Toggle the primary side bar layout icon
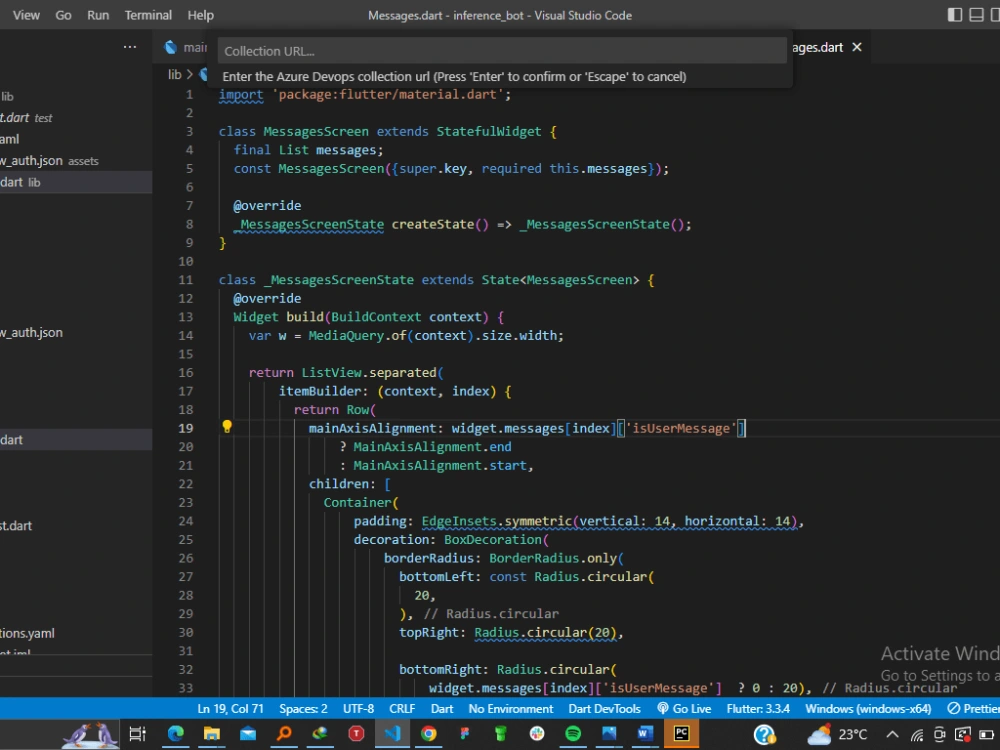This screenshot has height=750, width=1000. tap(955, 15)
